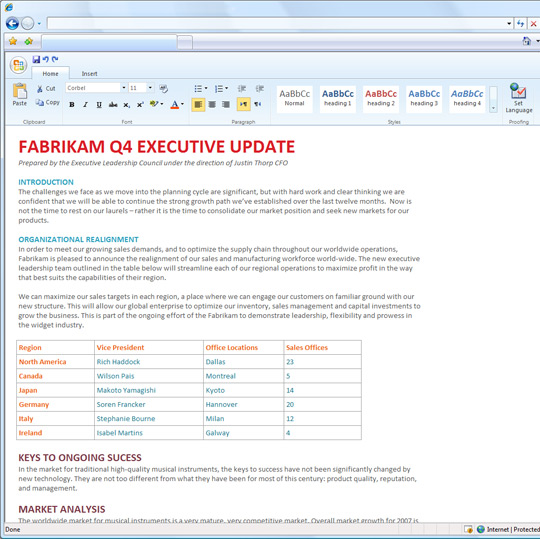Viewport: 540px width, 539px height.
Task: Apply the Normal style
Action: pyautogui.click(x=294, y=99)
